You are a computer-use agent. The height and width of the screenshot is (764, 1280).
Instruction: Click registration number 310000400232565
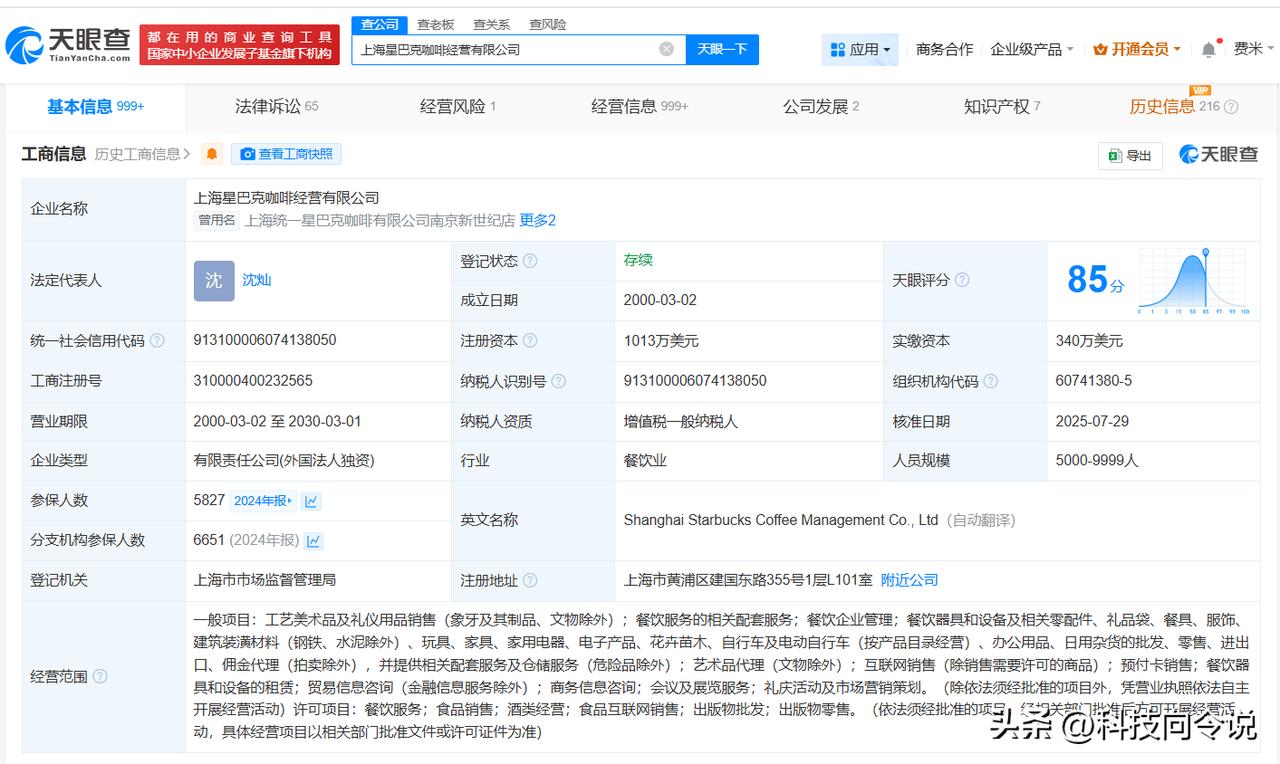coord(253,380)
